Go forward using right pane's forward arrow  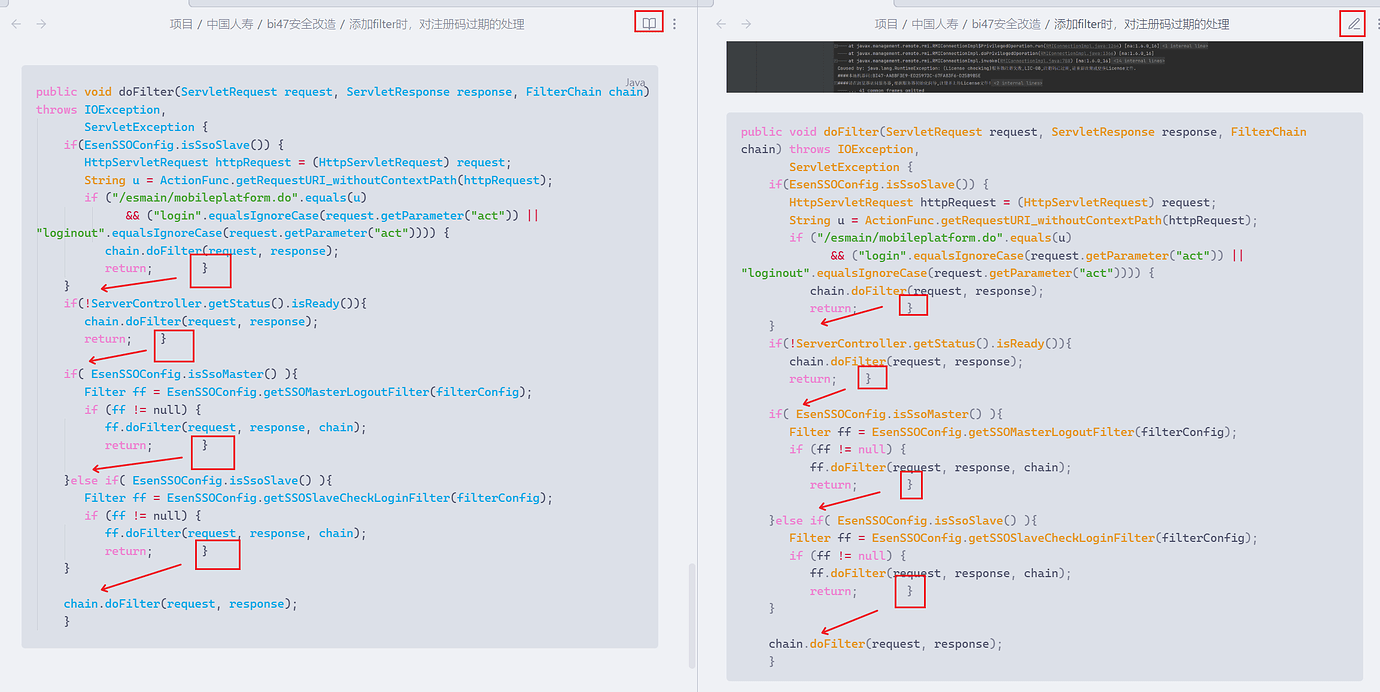[746, 23]
